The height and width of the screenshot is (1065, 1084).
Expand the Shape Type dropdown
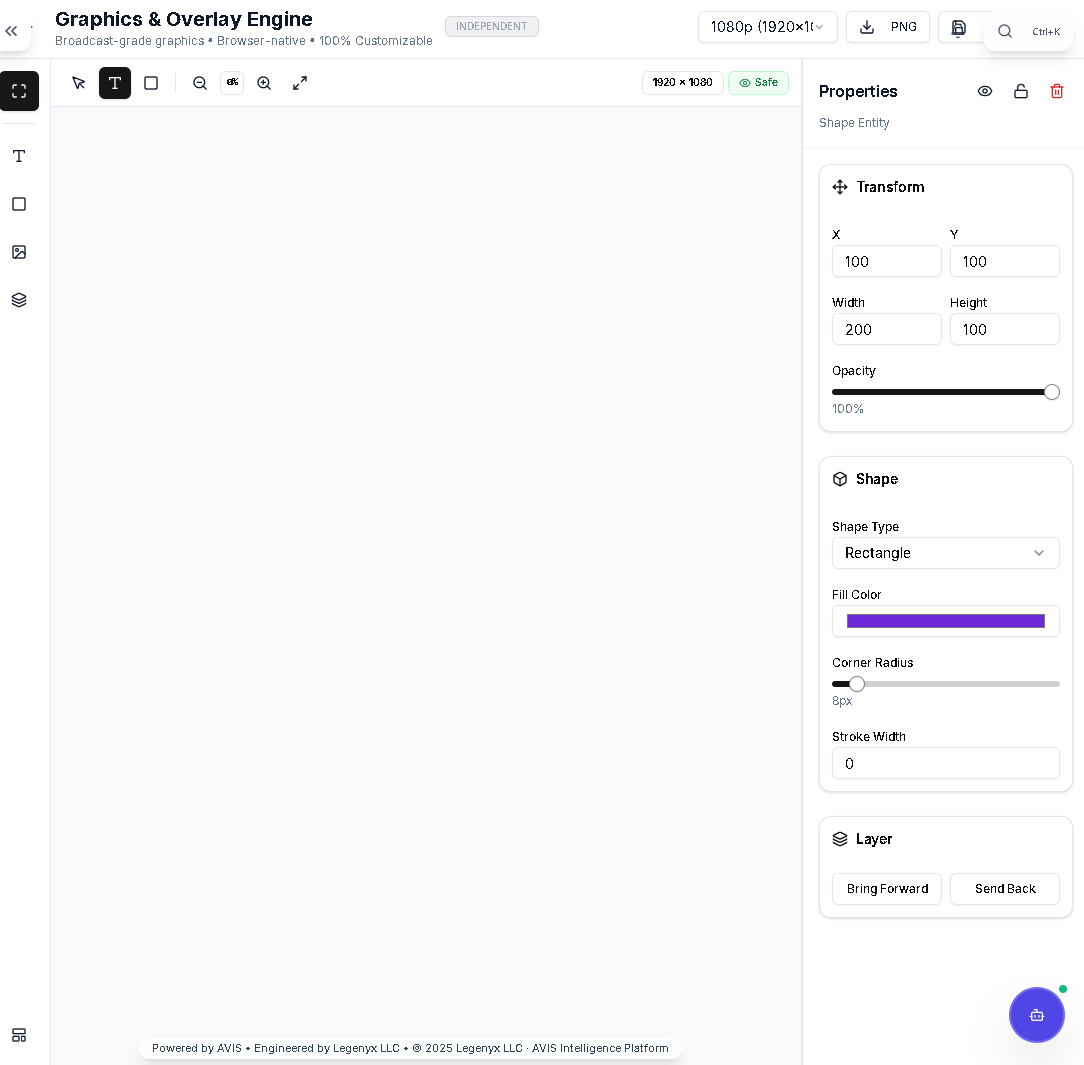(x=945, y=553)
